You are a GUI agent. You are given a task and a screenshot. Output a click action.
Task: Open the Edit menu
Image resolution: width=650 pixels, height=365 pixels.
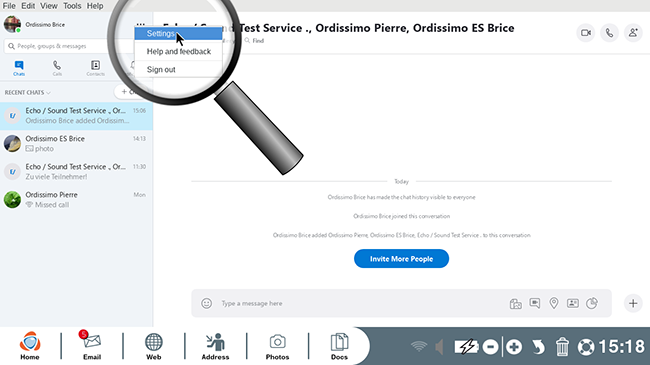pyautogui.click(x=28, y=6)
